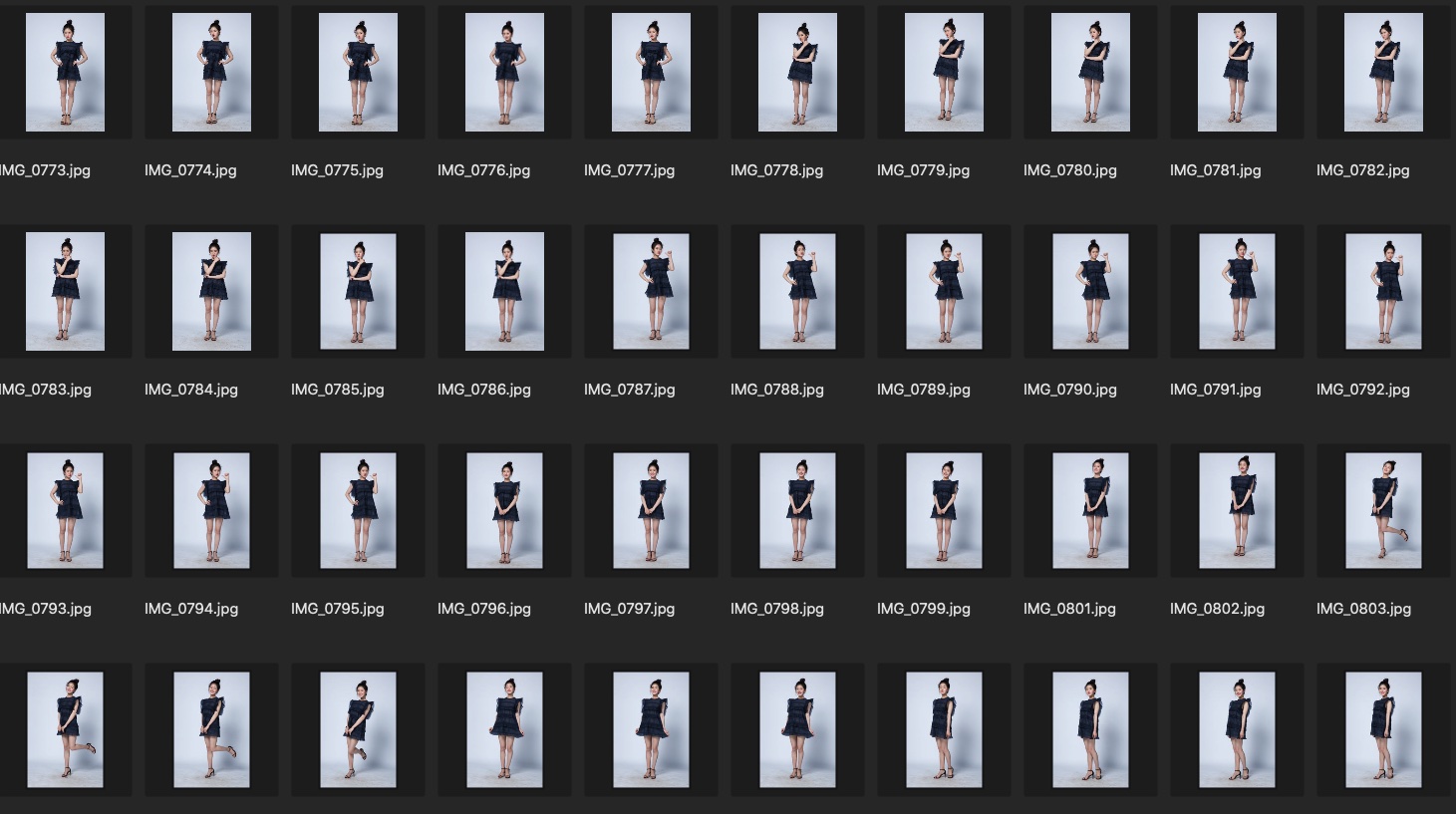The image size is (1456, 814).
Task: Select the IMG_0801.jpg thumbnail
Action: pos(1090,510)
